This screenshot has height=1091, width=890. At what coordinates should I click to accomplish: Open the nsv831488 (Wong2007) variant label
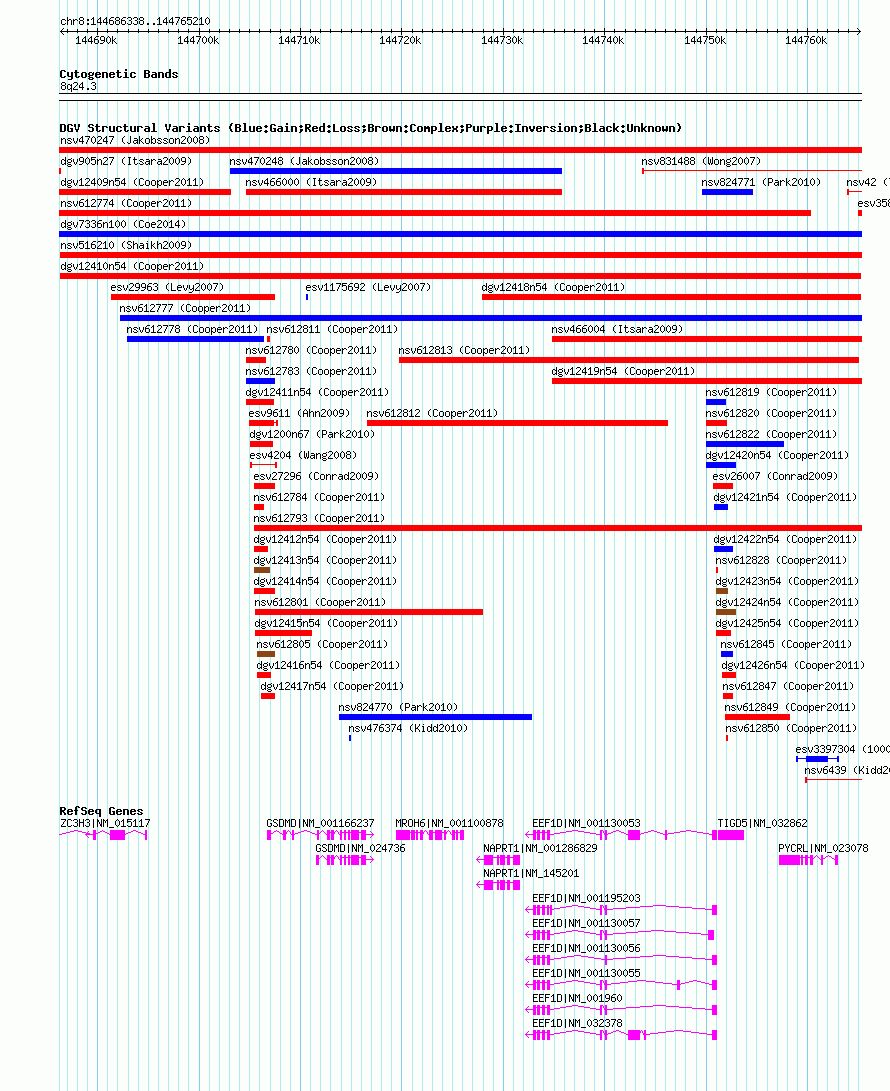click(x=701, y=161)
